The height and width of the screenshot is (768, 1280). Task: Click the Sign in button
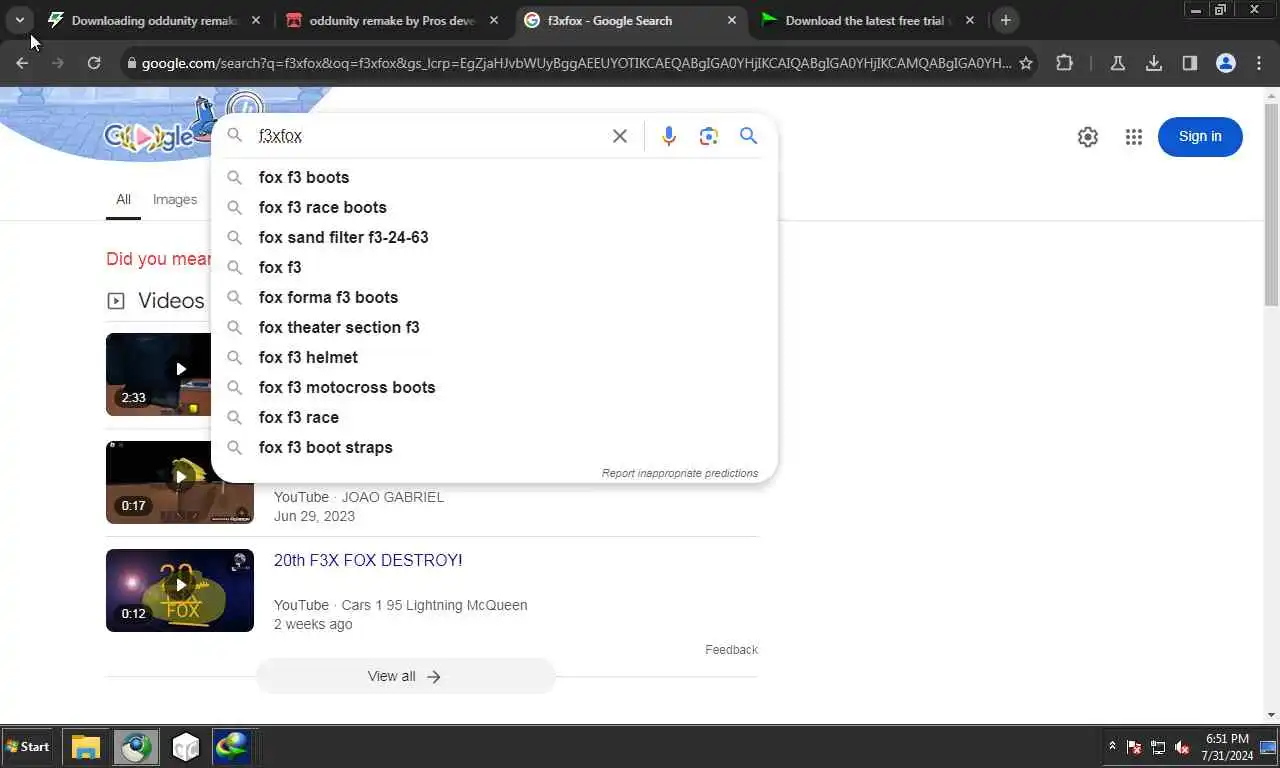click(1200, 137)
